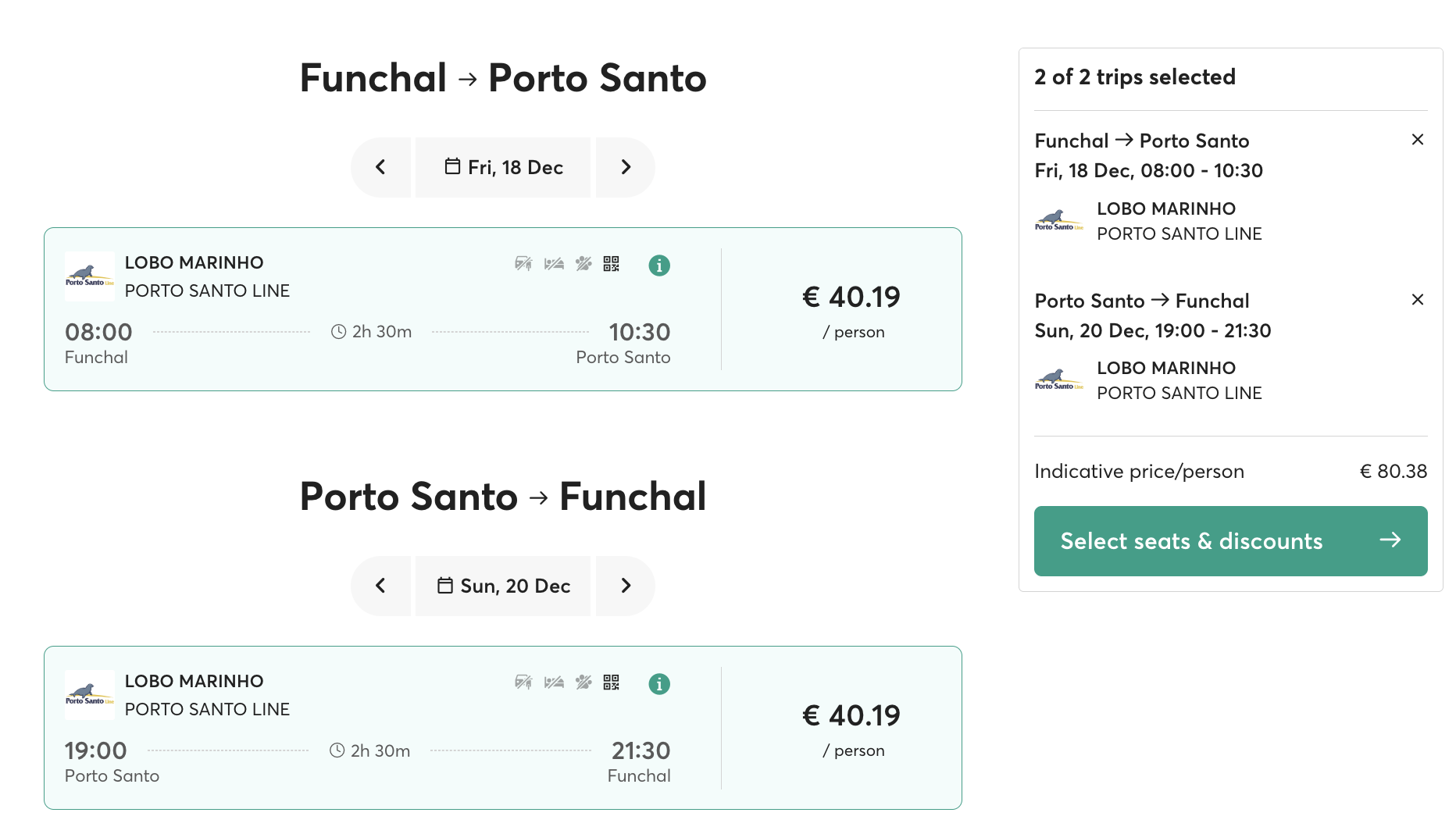This screenshot has height=834, width=1456.
Task: Click QR e-ticket icon on return trip
Action: 611,683
